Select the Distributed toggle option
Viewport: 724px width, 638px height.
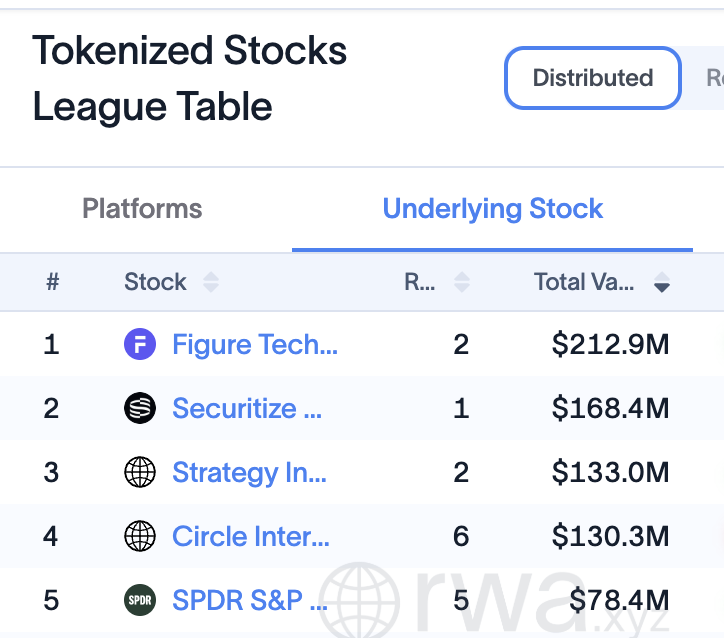coord(593,78)
